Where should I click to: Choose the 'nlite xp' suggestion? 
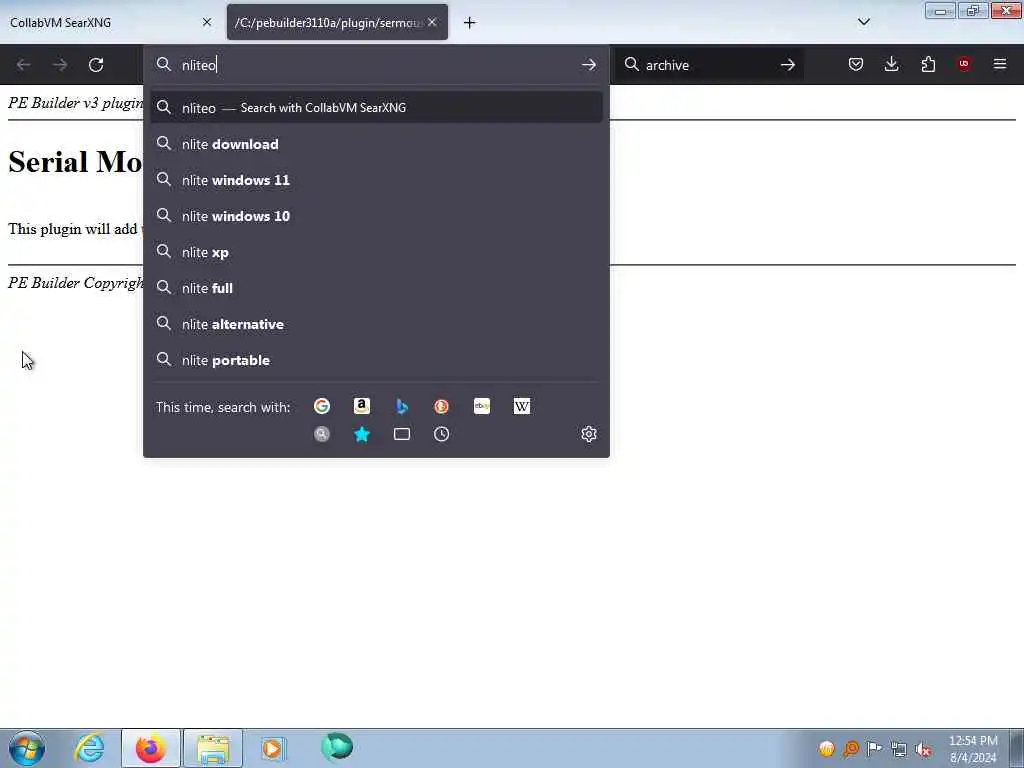click(376, 252)
